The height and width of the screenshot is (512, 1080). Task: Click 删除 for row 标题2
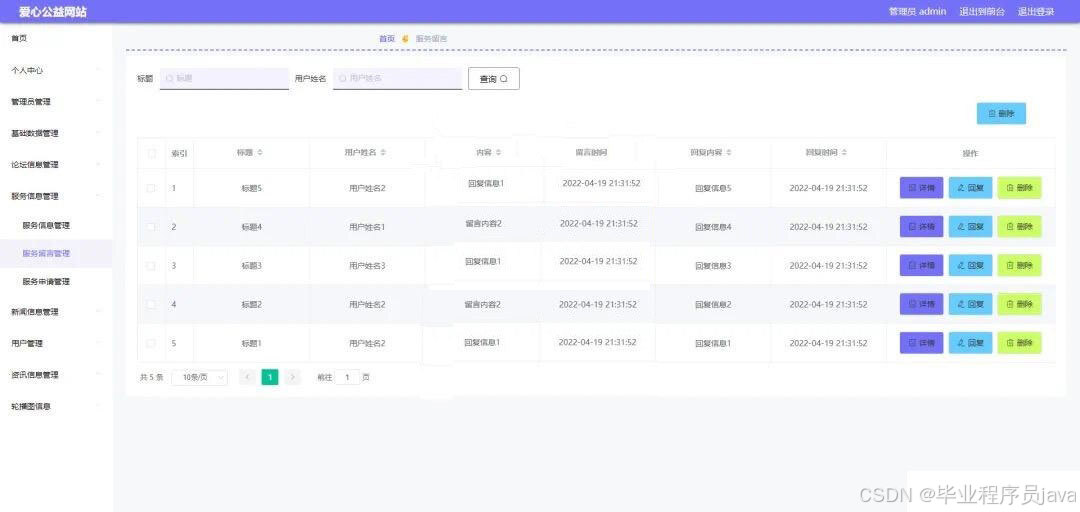(x=1019, y=304)
